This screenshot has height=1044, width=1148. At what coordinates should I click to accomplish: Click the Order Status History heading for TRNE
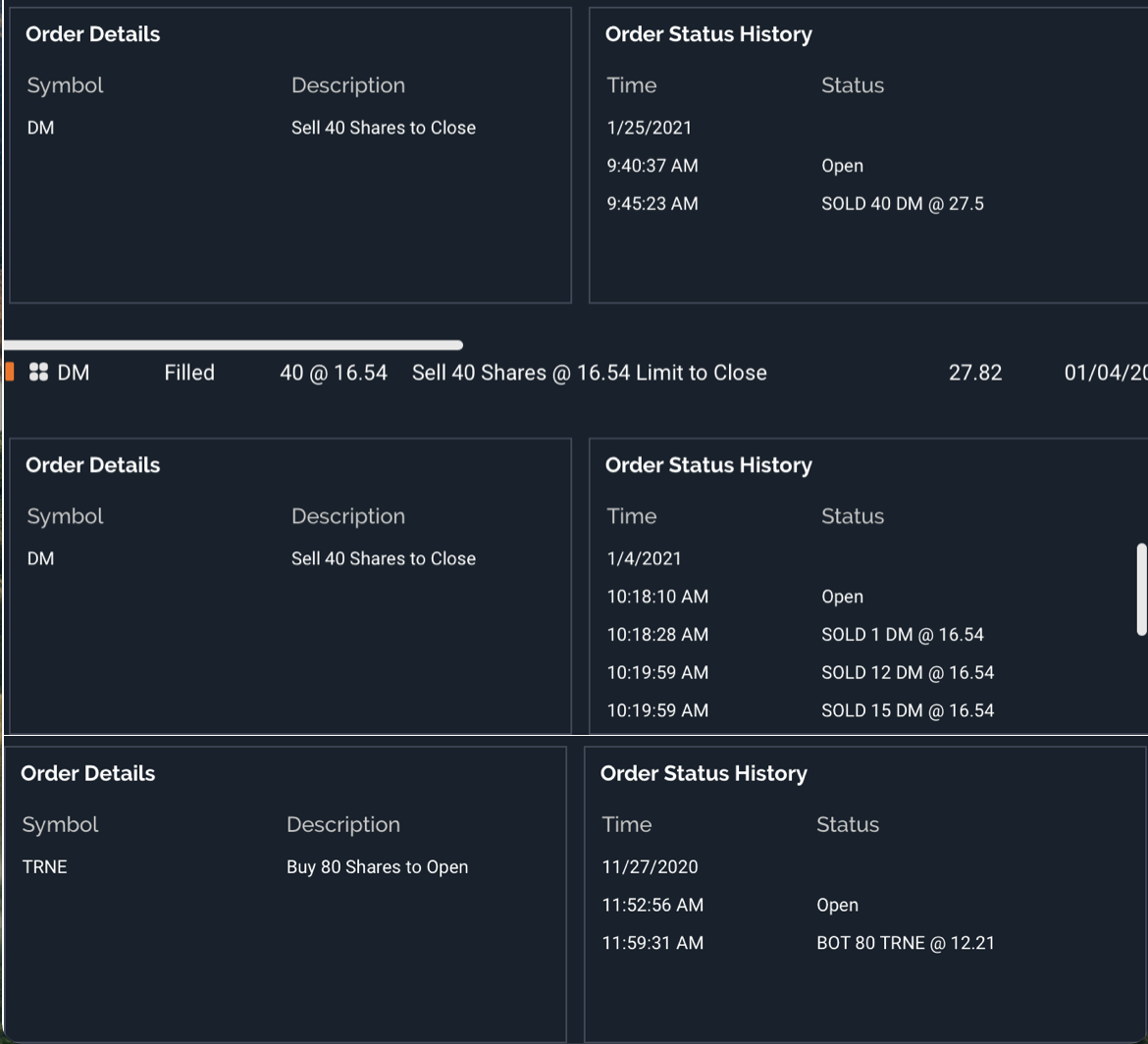click(704, 774)
